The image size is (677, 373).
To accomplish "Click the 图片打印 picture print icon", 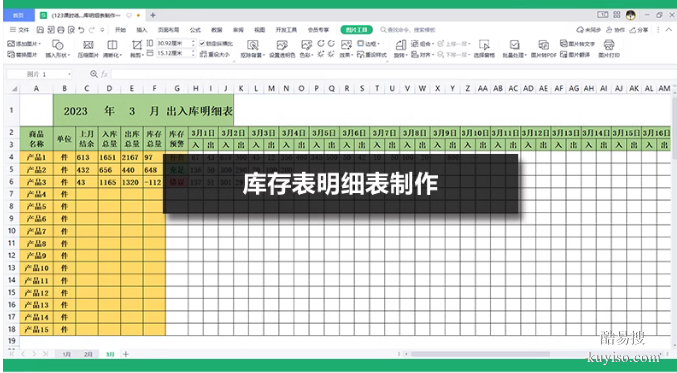I will (x=609, y=45).
